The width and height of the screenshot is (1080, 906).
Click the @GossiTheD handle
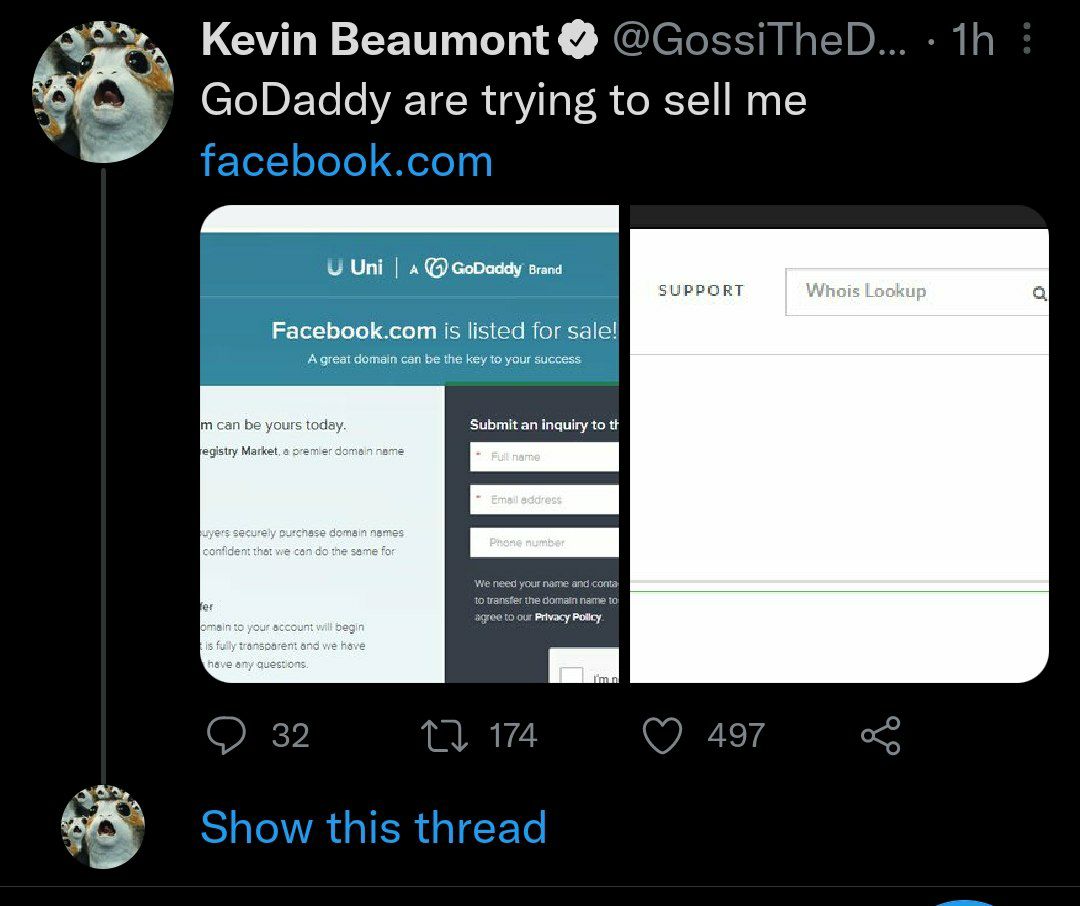click(x=760, y=39)
